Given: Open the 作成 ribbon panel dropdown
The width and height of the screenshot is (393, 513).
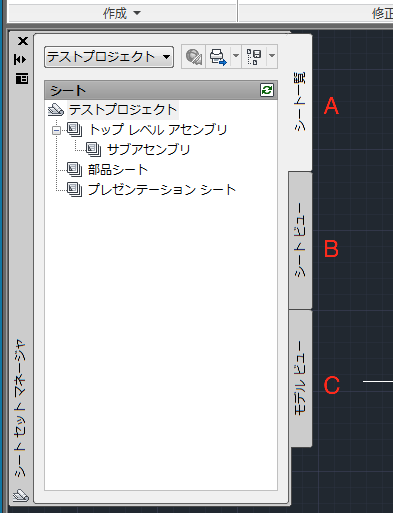Looking at the screenshot, I should pyautogui.click(x=122, y=13).
